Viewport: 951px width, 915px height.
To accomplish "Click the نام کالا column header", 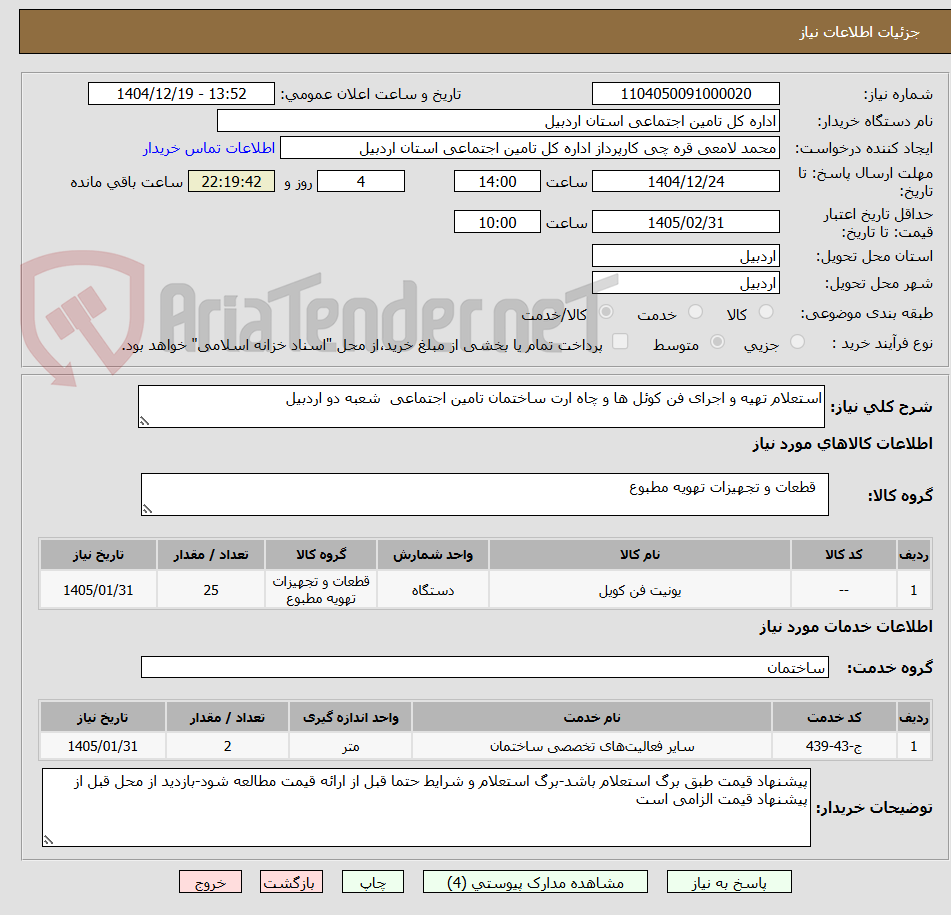I will [x=639, y=554].
